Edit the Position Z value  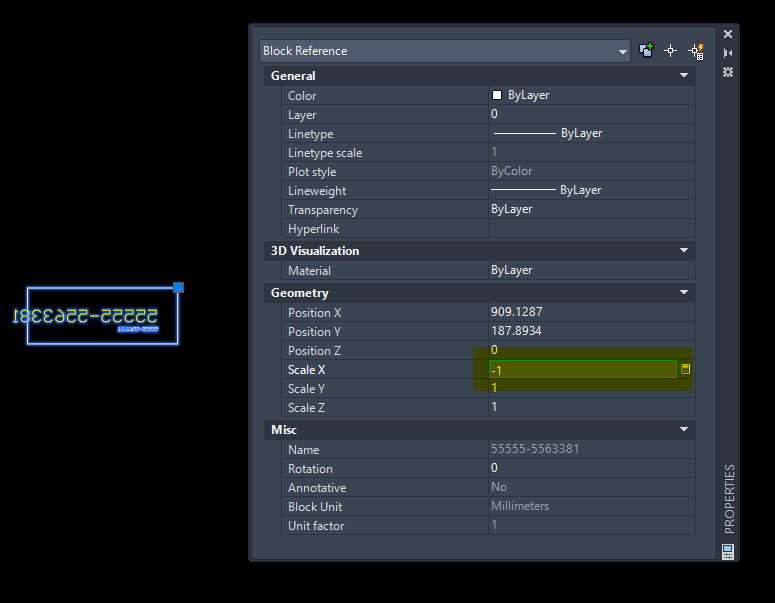point(592,350)
